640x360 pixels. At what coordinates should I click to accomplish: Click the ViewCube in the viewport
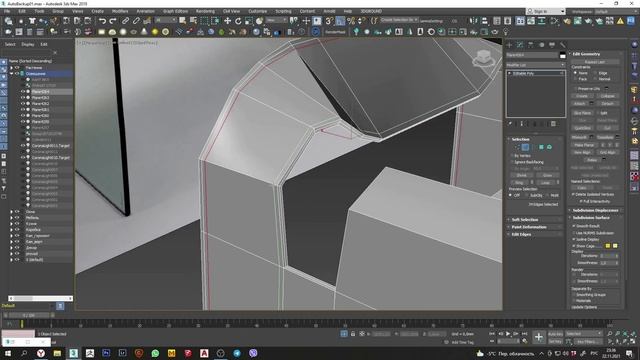click(x=484, y=58)
